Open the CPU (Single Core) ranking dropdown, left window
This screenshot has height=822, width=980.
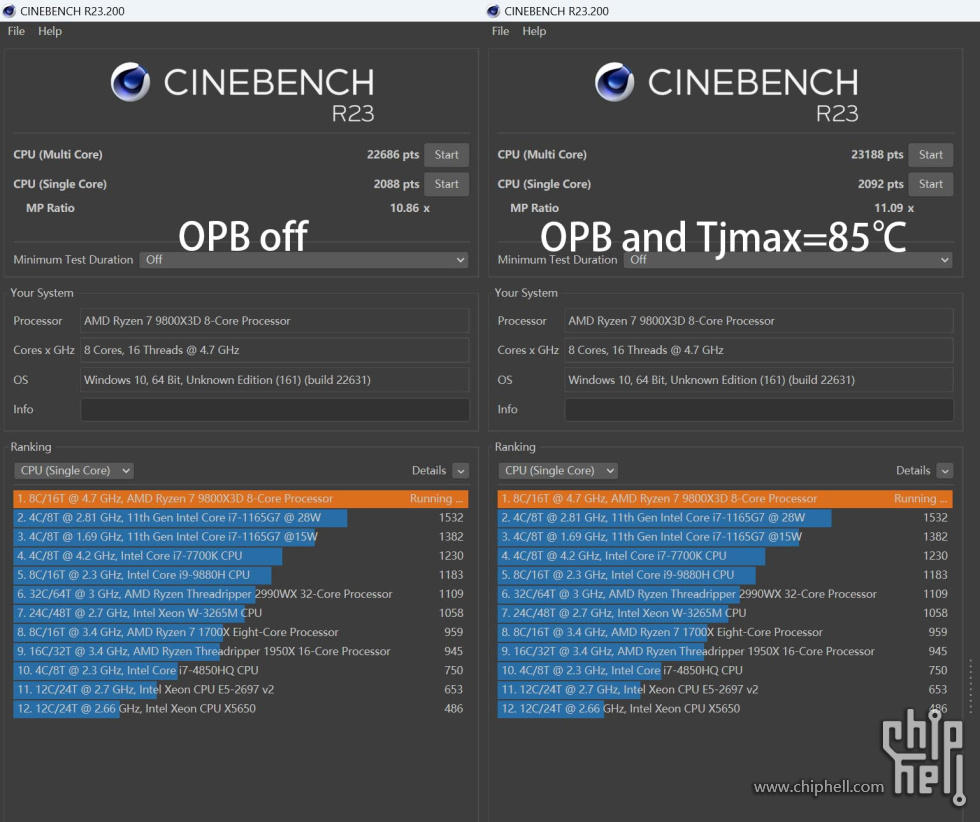point(74,471)
